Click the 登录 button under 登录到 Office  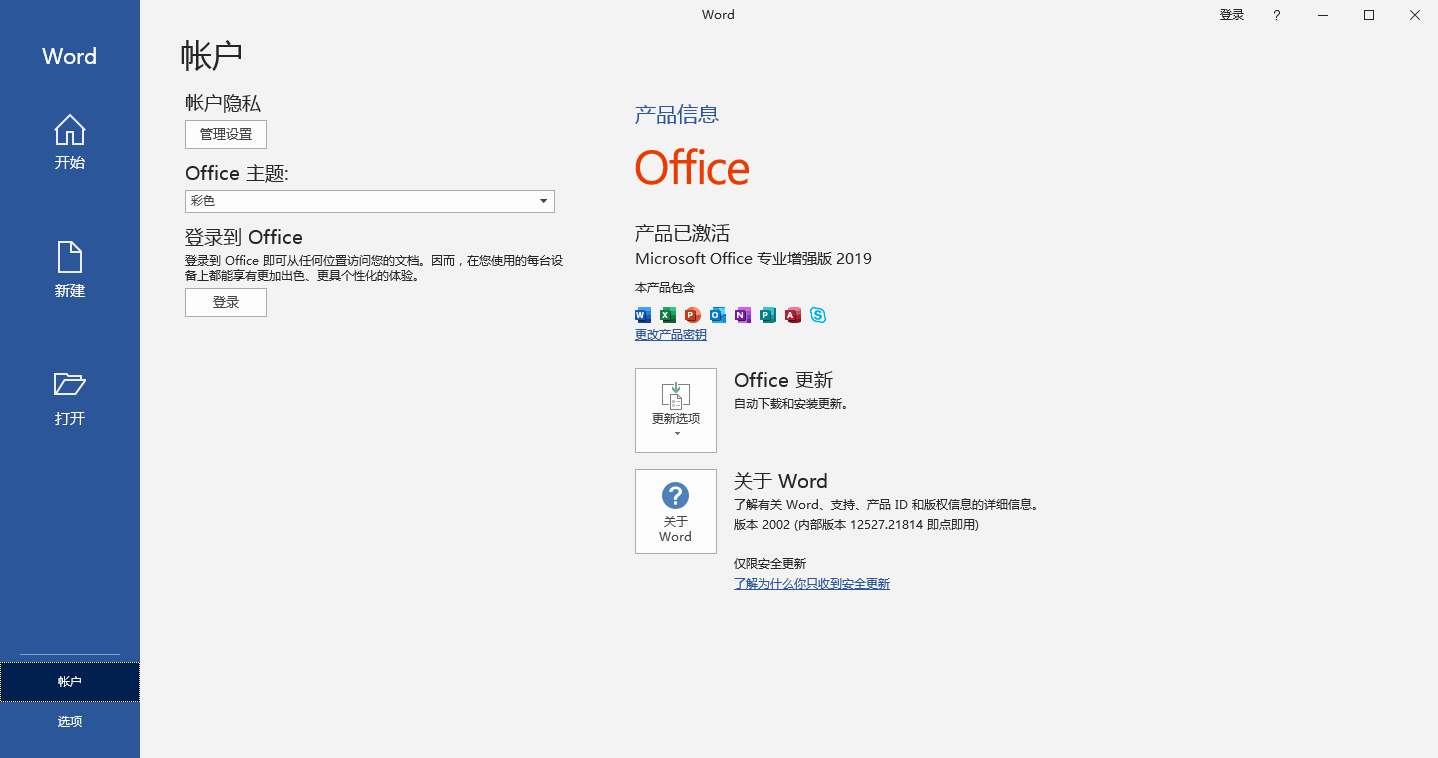(226, 302)
